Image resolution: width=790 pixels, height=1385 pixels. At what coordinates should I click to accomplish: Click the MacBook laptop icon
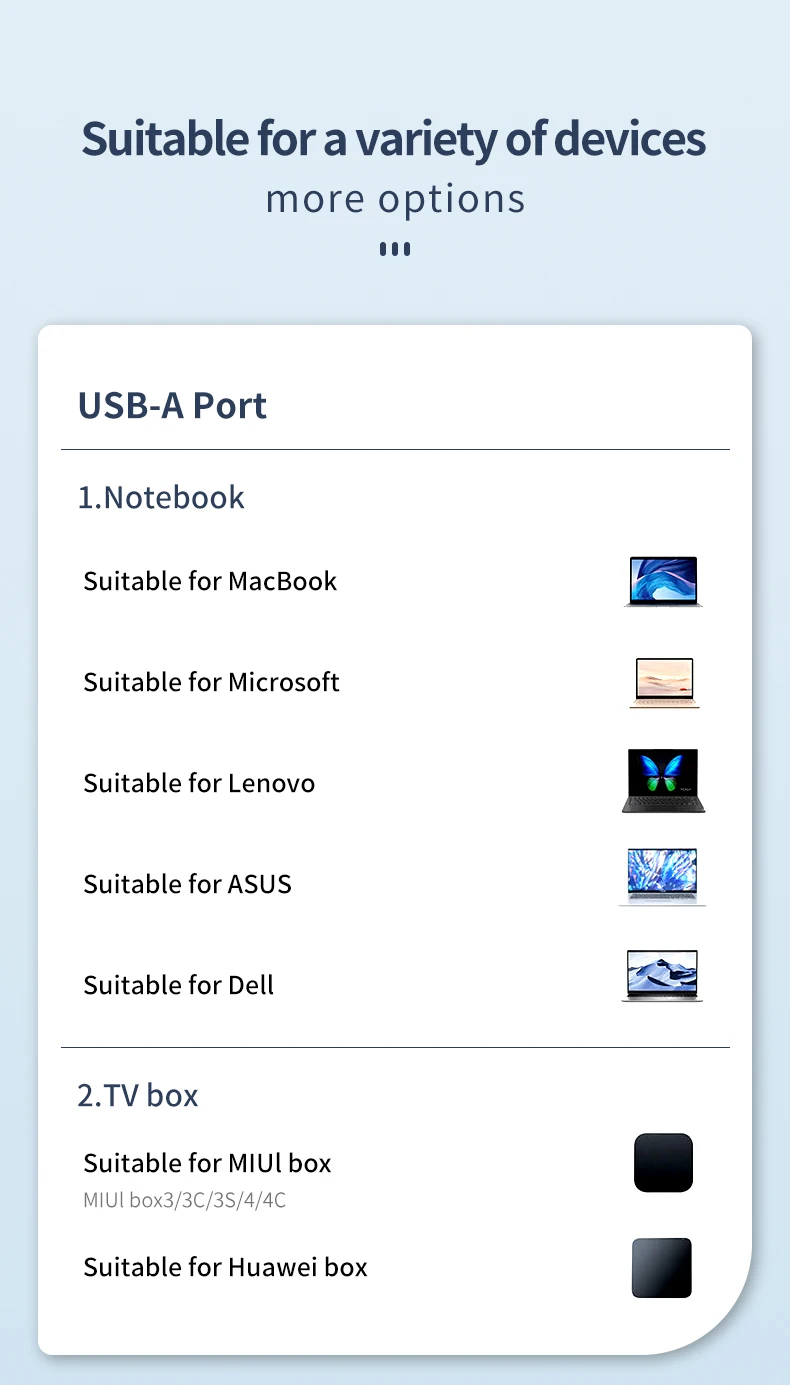click(x=663, y=581)
